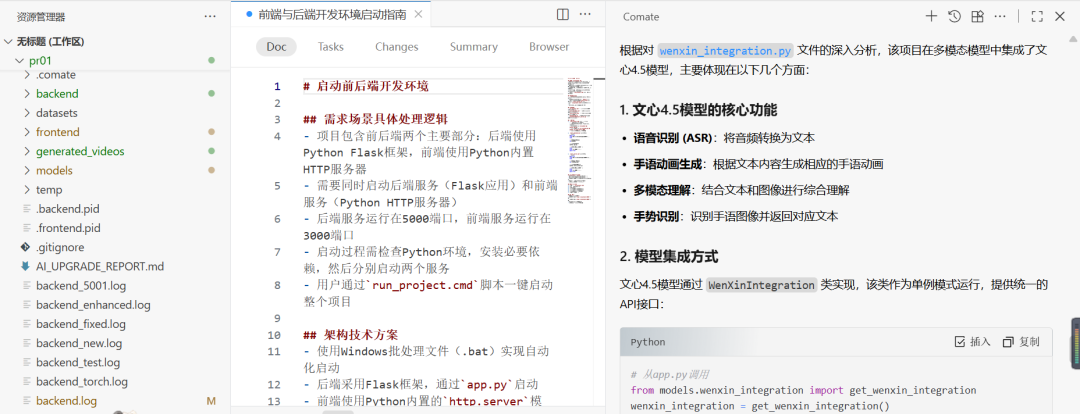Switch to the Changes tab

(397, 47)
